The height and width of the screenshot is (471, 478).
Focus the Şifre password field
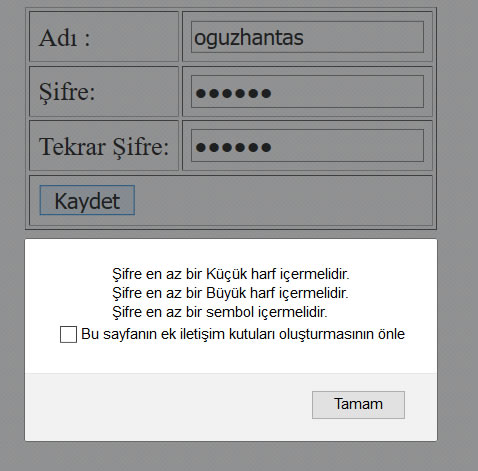coord(307,92)
